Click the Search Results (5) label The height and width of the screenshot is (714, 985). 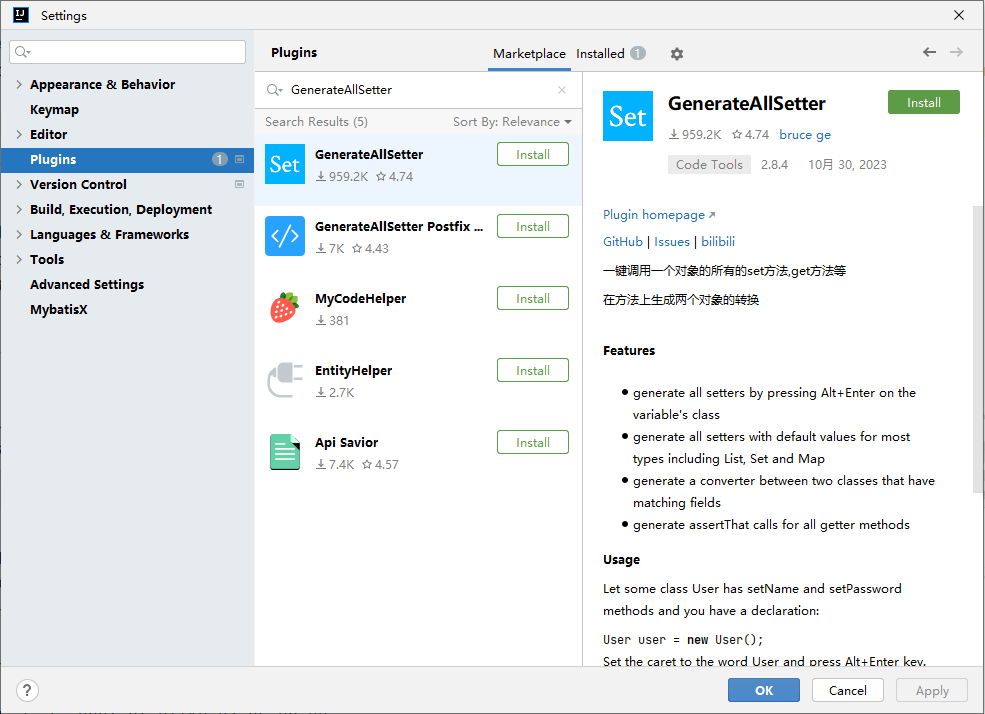click(317, 122)
